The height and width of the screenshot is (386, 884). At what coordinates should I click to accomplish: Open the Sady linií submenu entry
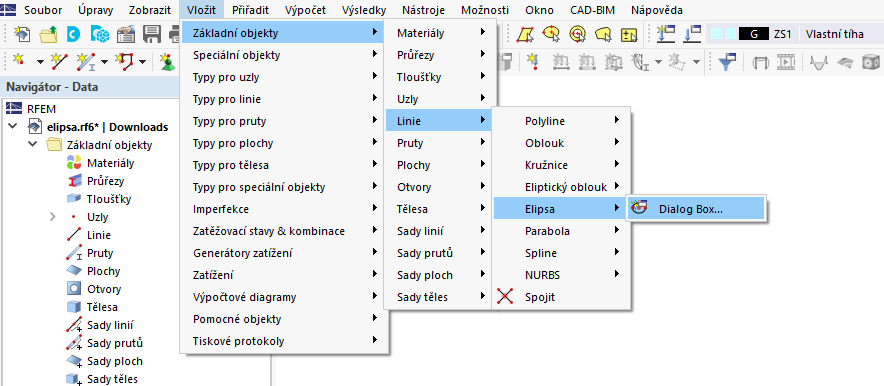click(x=439, y=230)
